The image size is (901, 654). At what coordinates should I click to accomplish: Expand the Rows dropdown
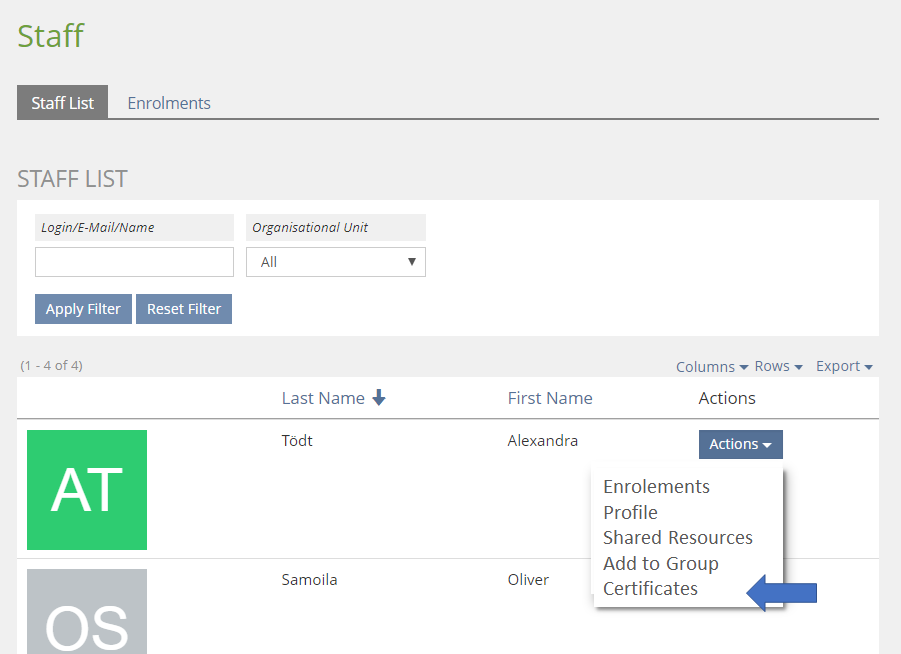click(779, 367)
